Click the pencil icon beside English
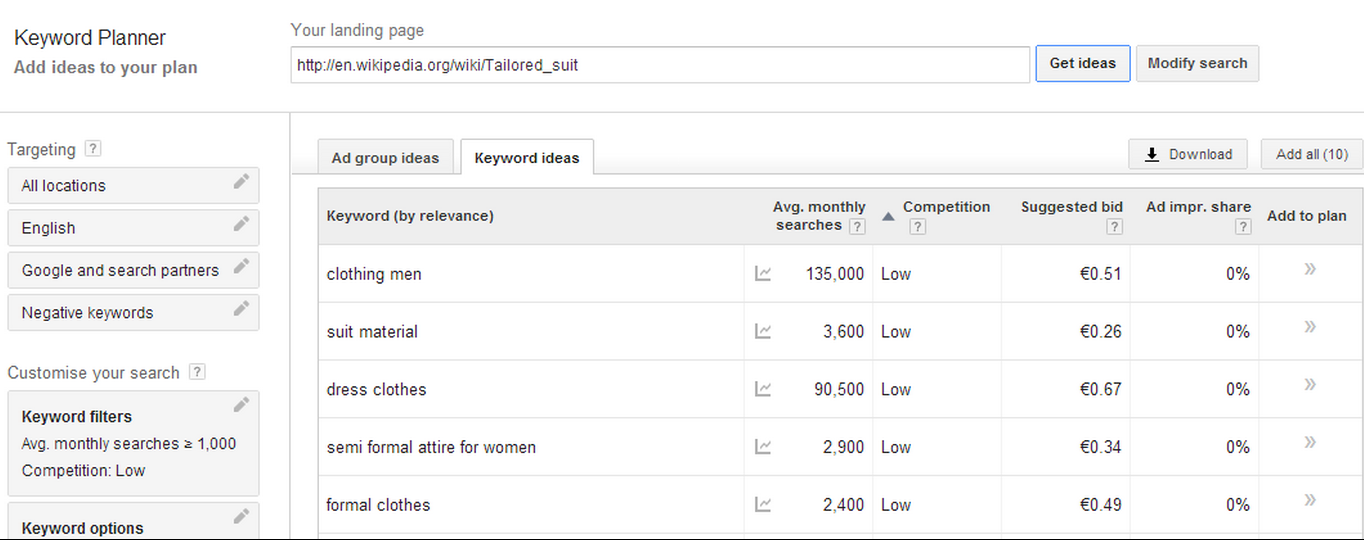This screenshot has width=1368, height=542. 241,224
